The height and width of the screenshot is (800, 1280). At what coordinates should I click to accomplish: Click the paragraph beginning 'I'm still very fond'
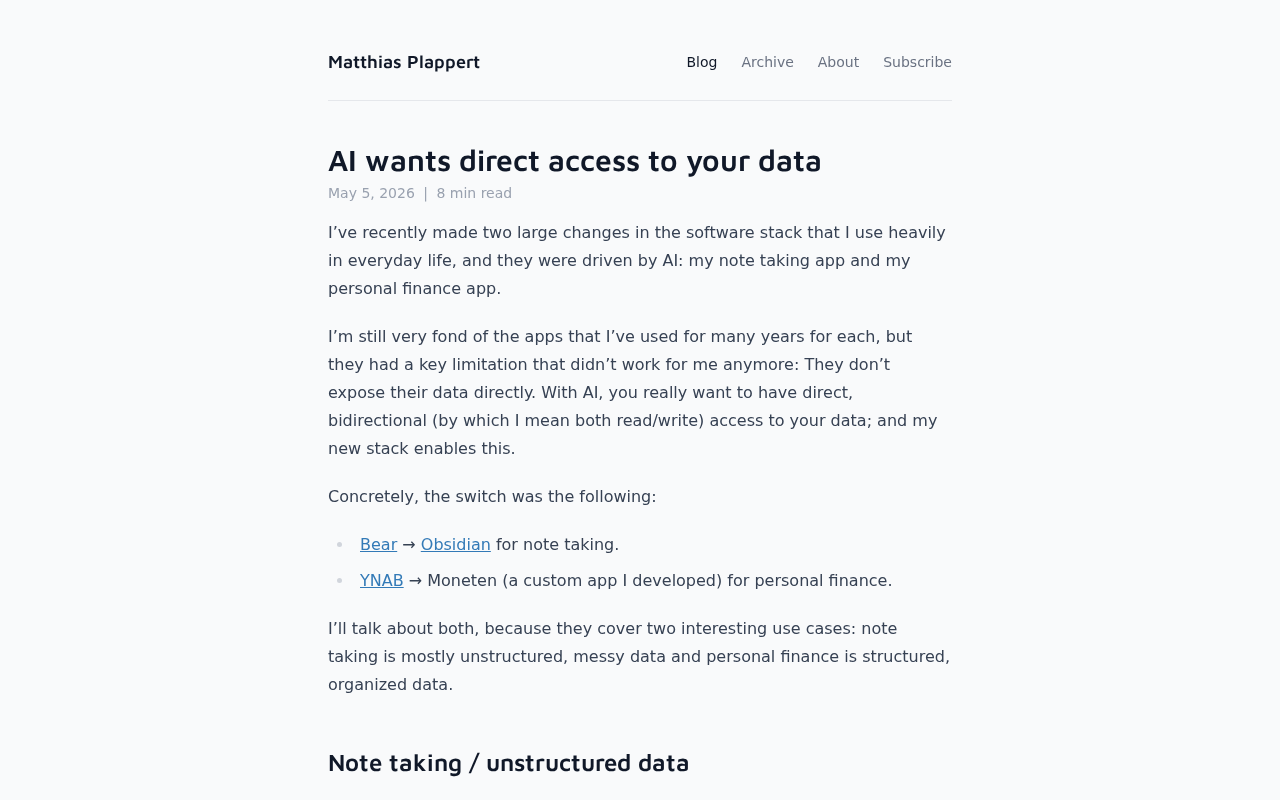tap(633, 392)
